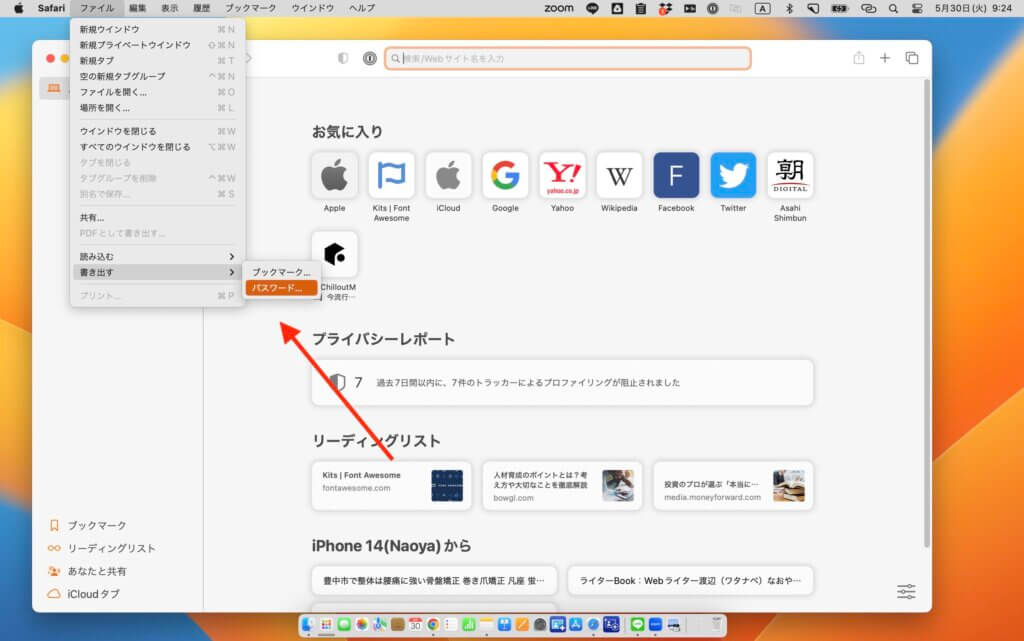1024x641 pixels.
Task: Select パスワード… export option
Action: tap(281, 288)
